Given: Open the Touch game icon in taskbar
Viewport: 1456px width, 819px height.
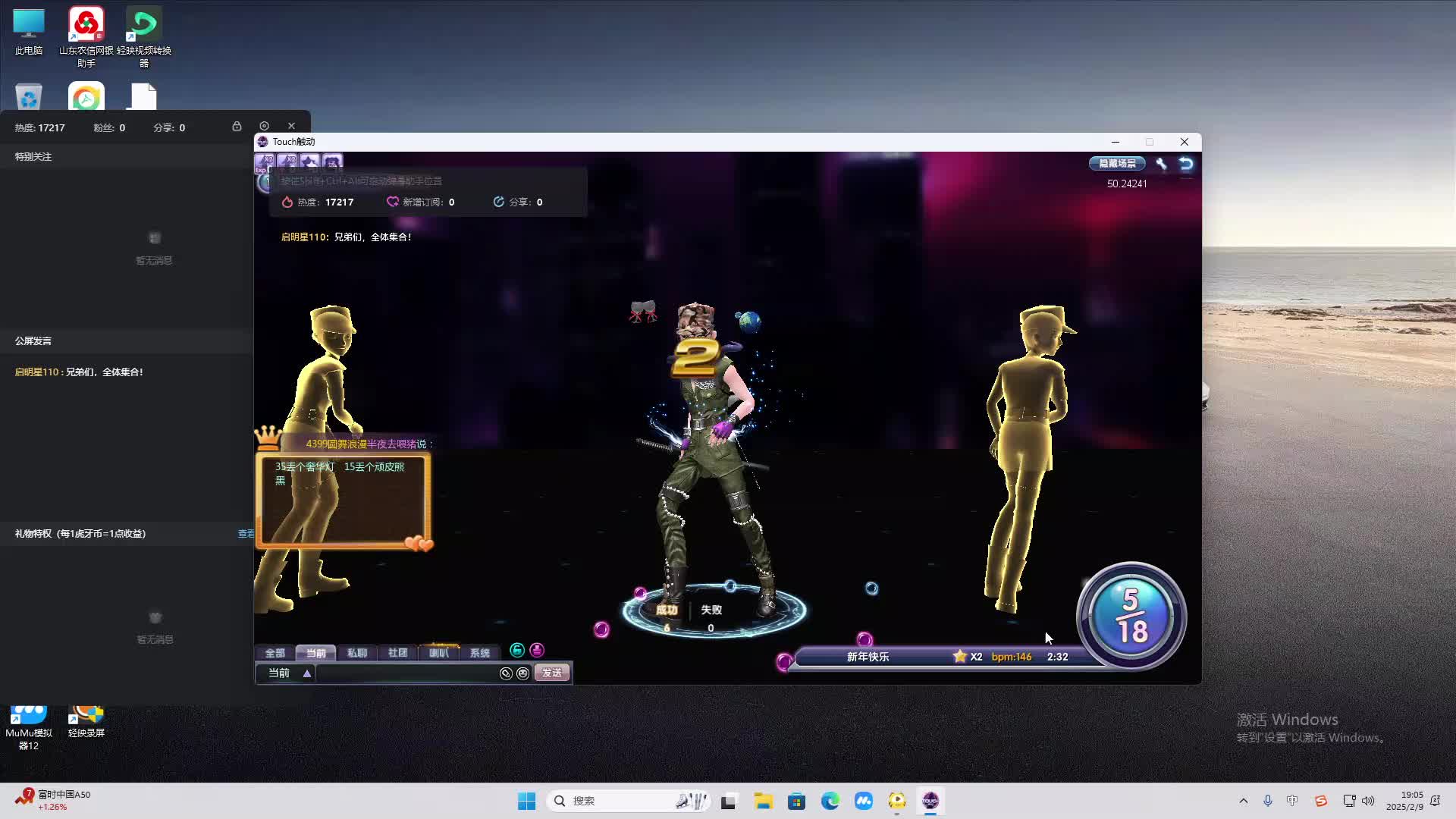Looking at the screenshot, I should 930,801.
